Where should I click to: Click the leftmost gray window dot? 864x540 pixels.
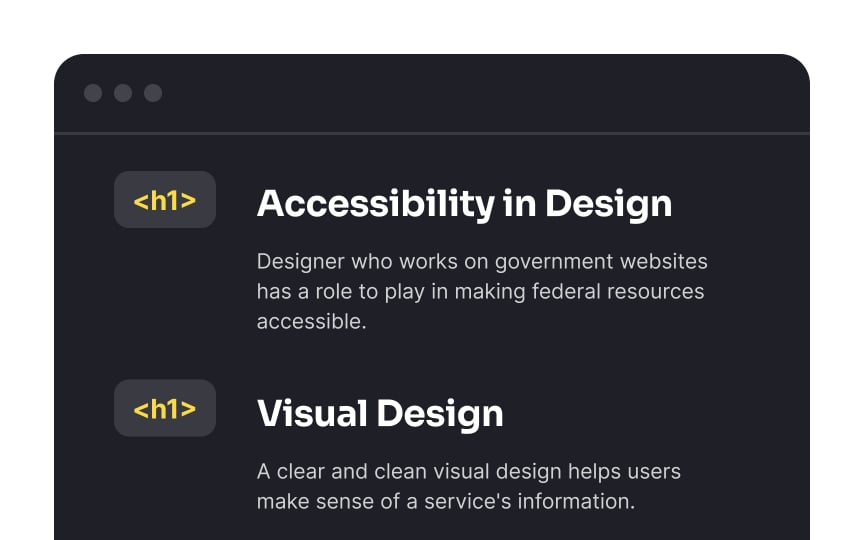tap(93, 93)
